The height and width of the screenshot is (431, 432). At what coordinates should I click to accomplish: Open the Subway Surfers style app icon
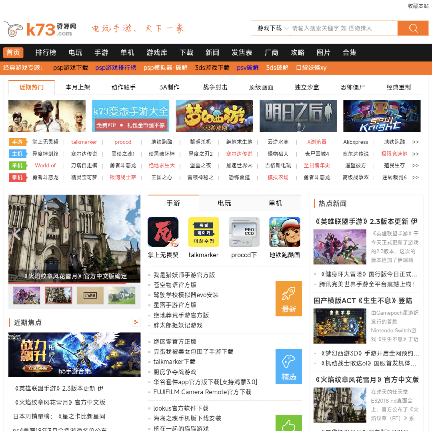pos(285,232)
